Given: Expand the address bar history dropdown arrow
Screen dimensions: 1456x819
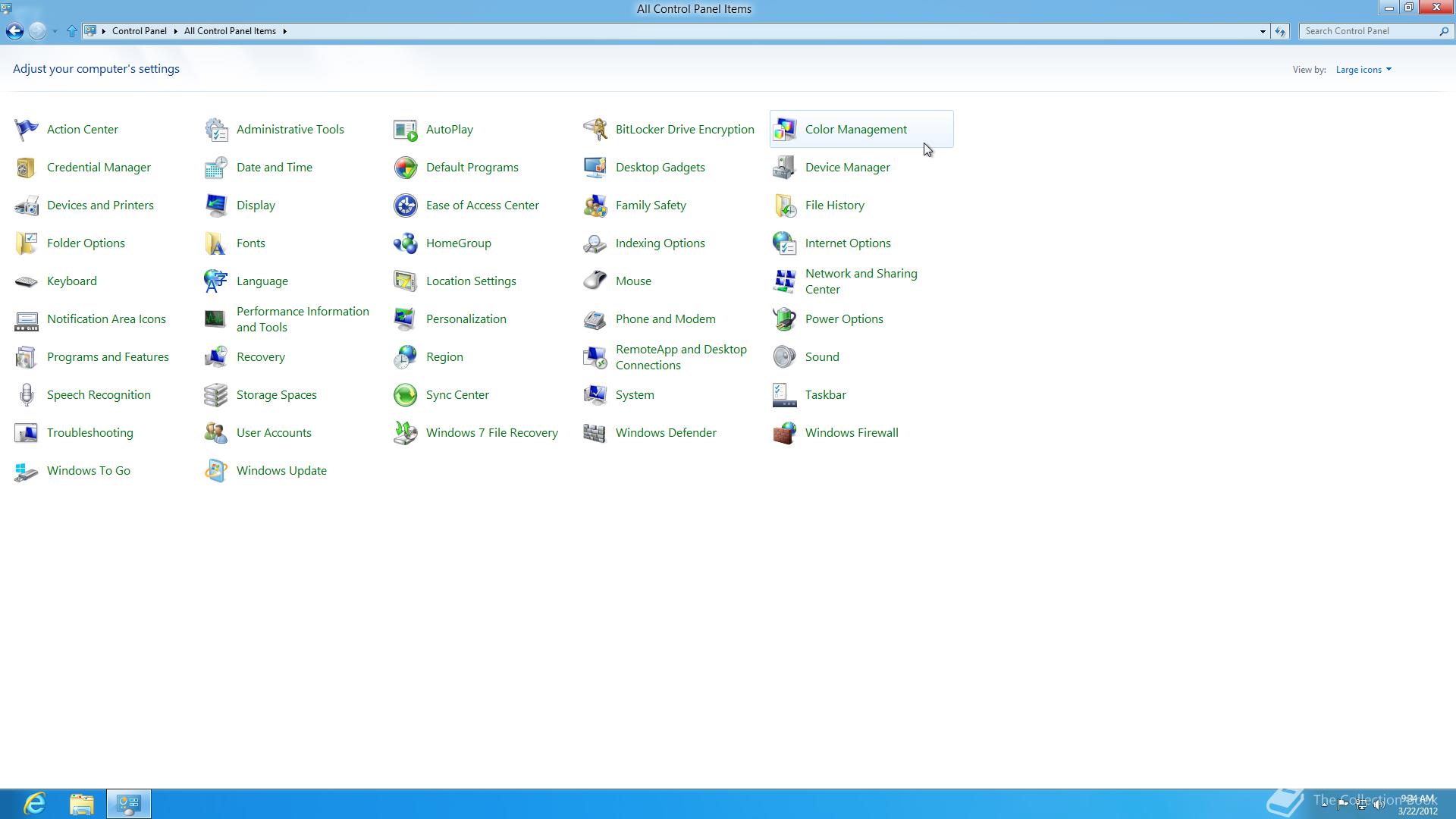Looking at the screenshot, I should tap(1263, 31).
